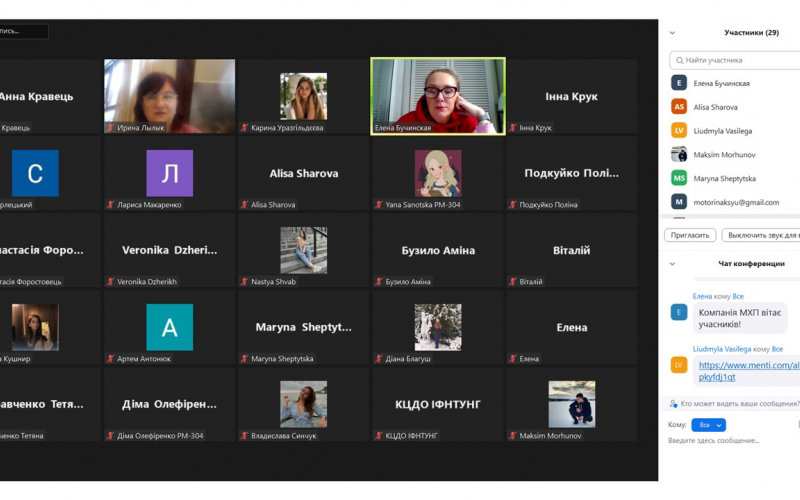Click the who-can-see-messages icon in chat
800x500 pixels.
[x=673, y=404]
